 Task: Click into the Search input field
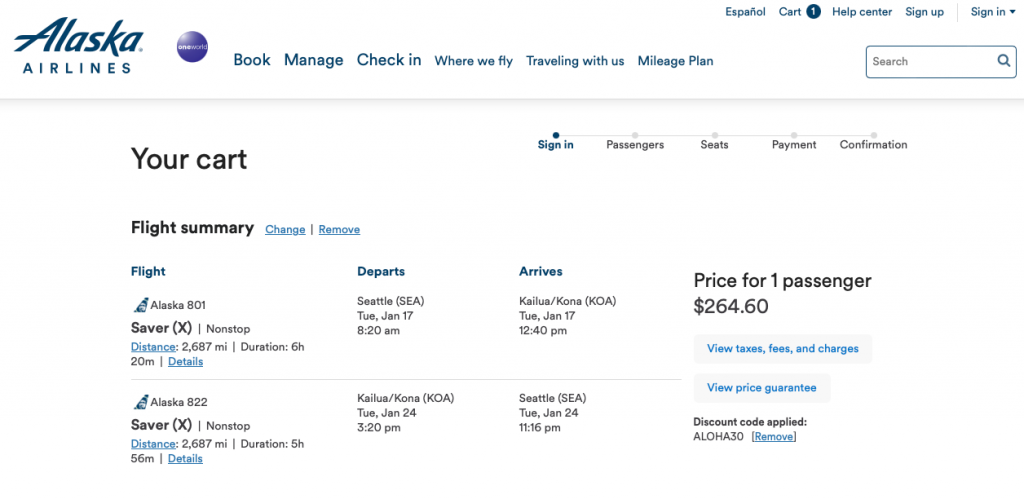coord(930,61)
